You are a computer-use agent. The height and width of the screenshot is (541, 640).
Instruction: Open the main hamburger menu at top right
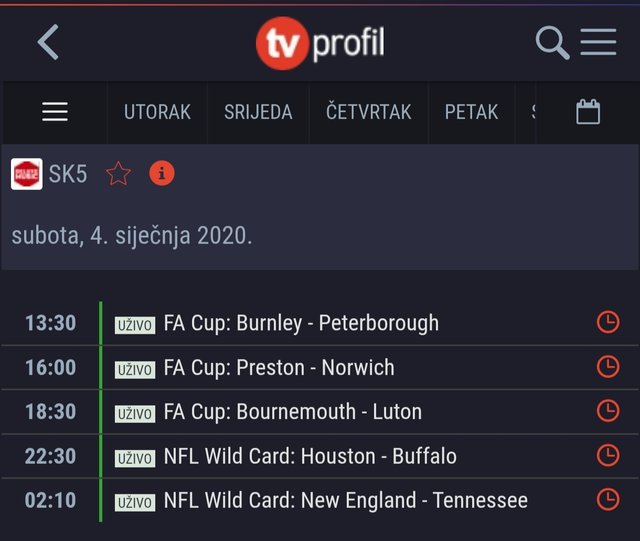point(598,42)
